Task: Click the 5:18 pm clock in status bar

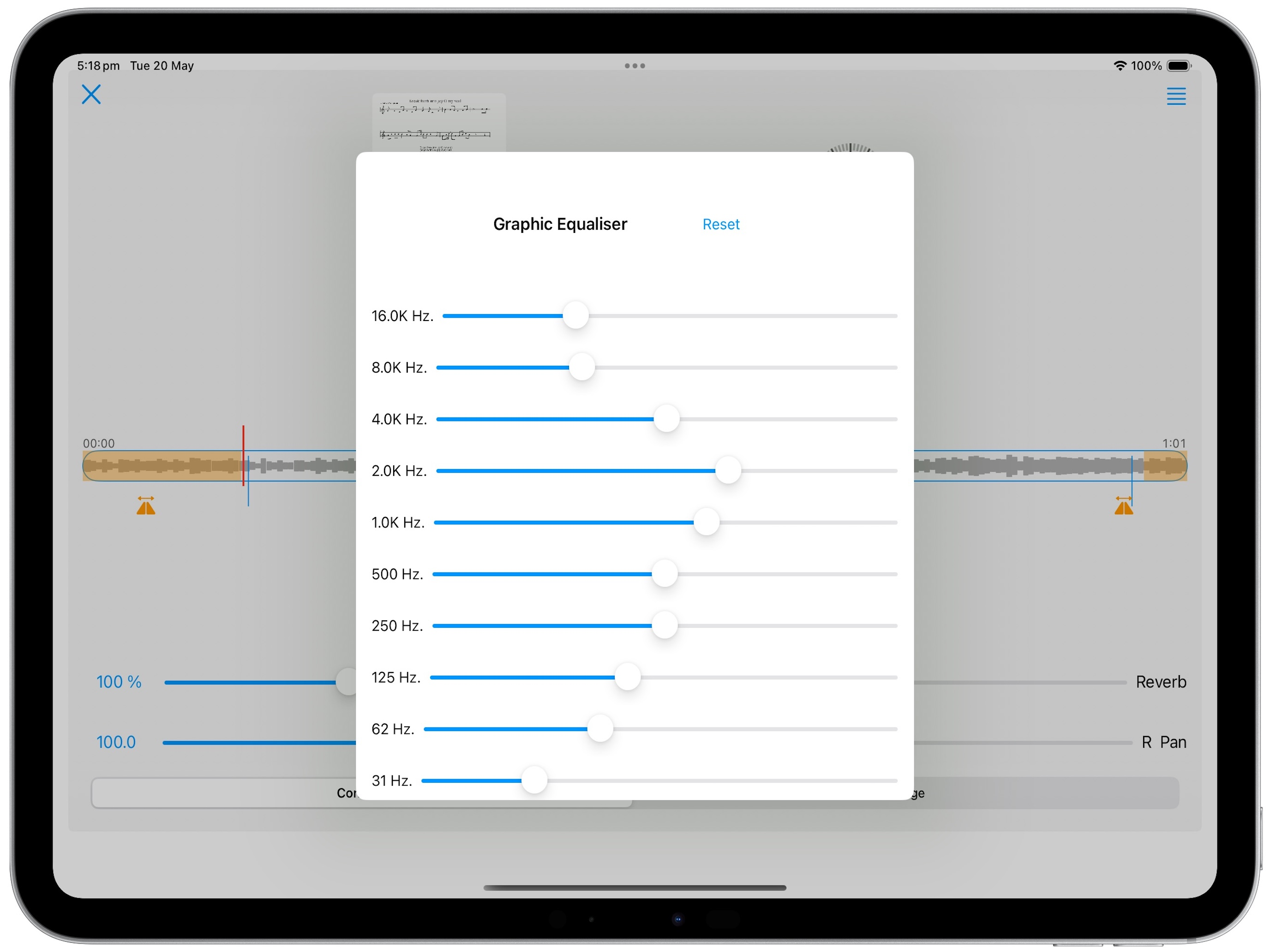Action: pos(99,66)
